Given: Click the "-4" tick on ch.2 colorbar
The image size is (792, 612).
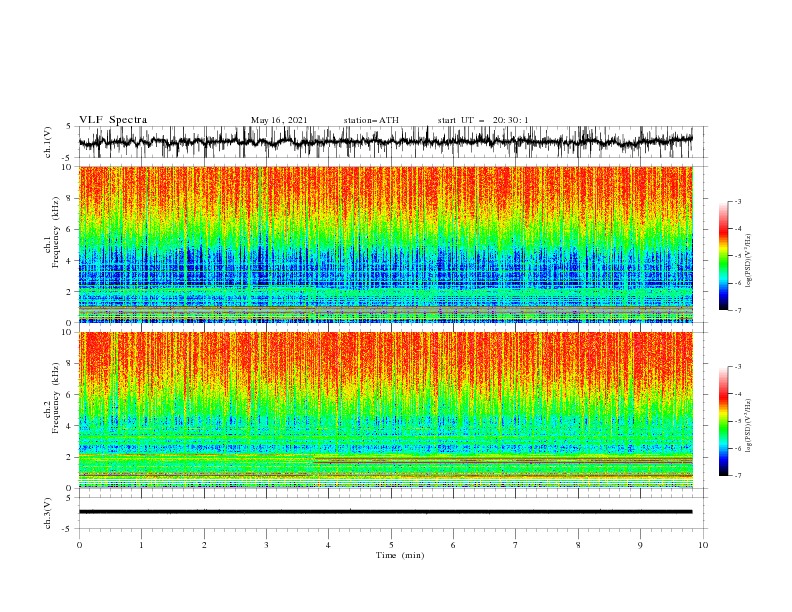Looking at the screenshot, I should coord(738,394).
